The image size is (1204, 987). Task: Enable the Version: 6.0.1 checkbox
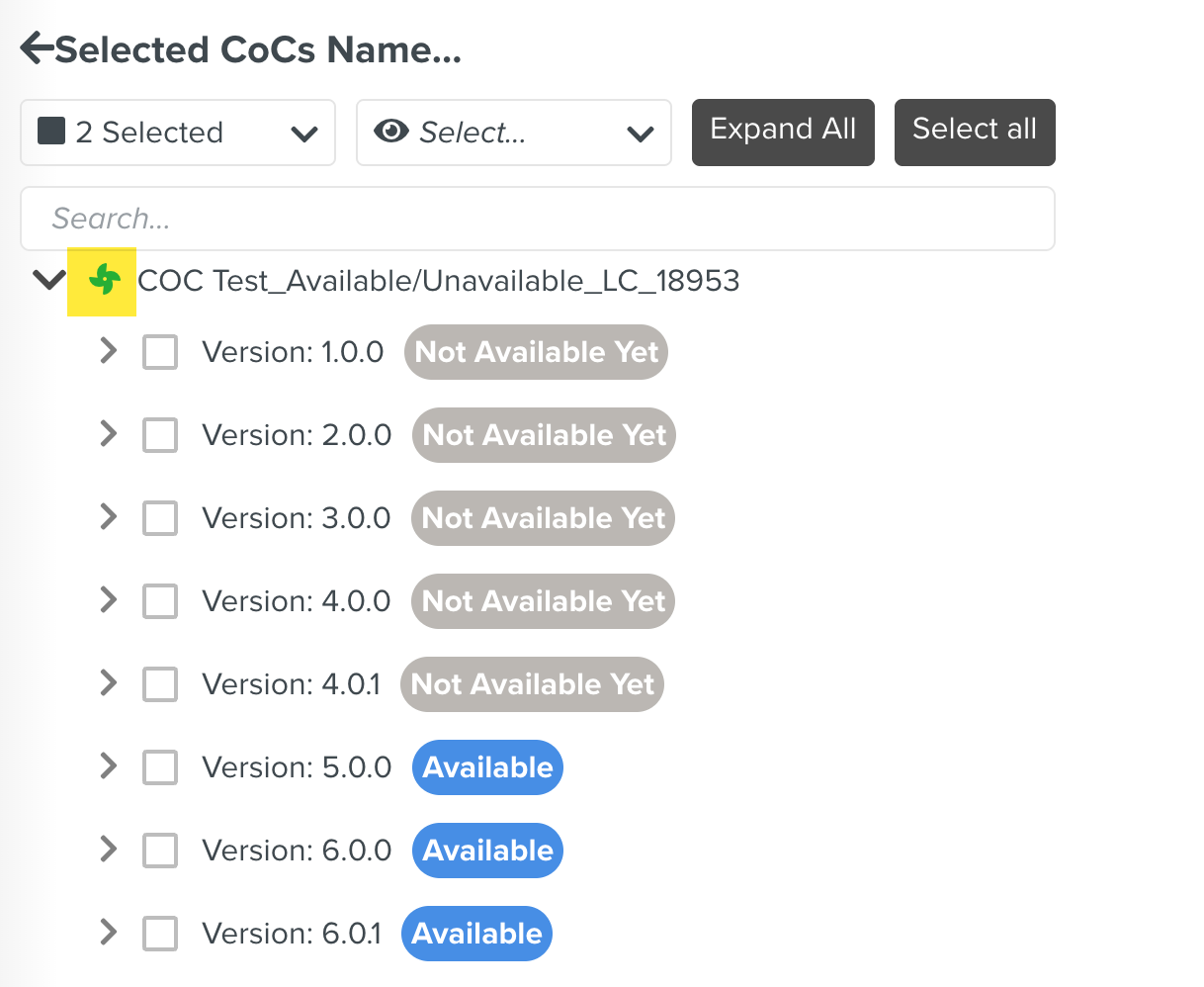(x=160, y=934)
